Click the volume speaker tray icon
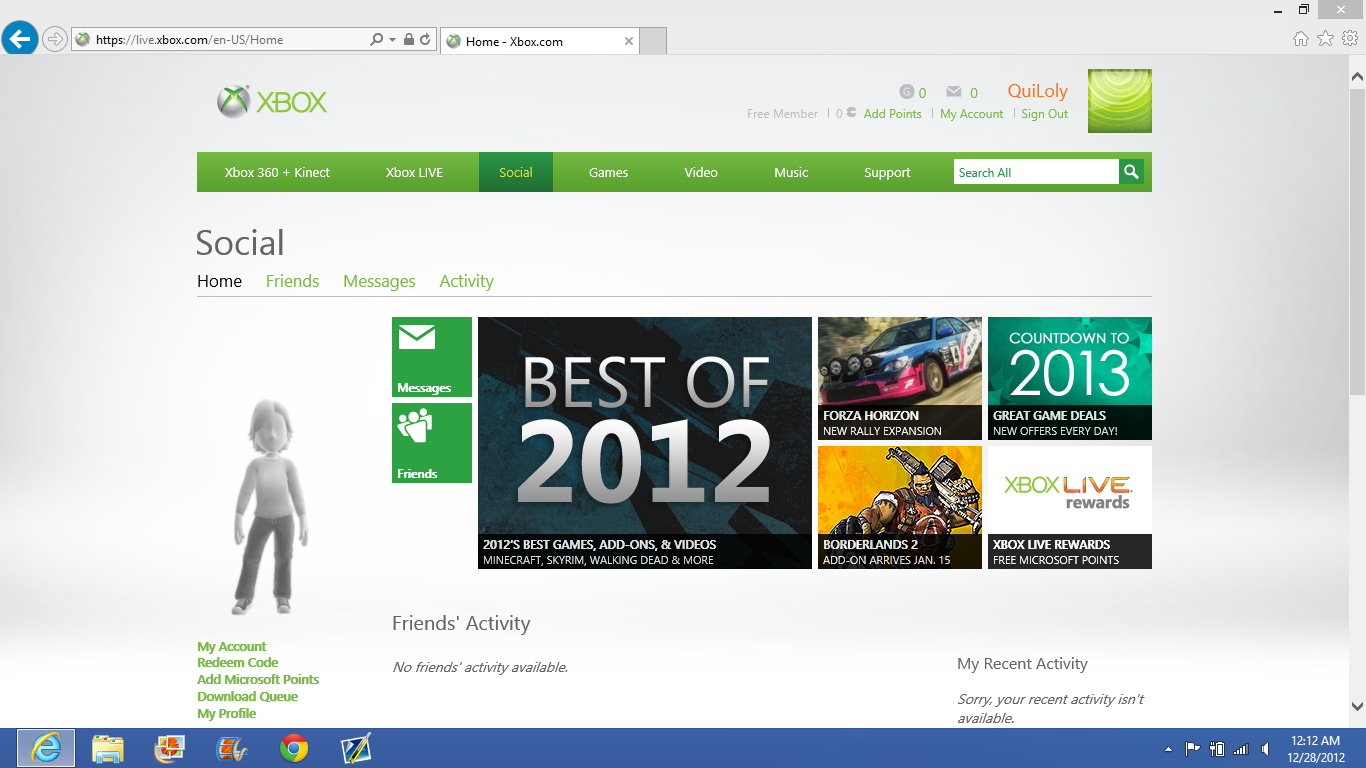The width and height of the screenshot is (1366, 768). (1265, 749)
